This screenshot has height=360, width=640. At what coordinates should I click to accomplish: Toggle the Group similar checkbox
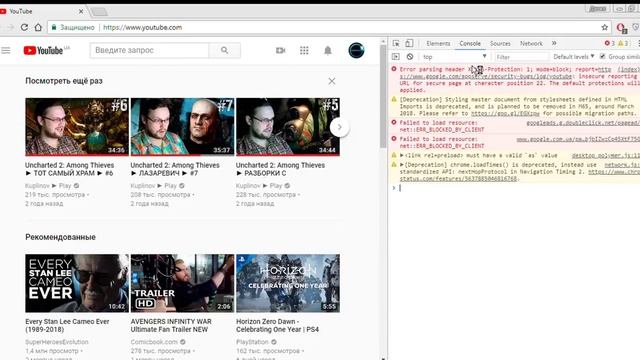pyautogui.click(x=602, y=56)
